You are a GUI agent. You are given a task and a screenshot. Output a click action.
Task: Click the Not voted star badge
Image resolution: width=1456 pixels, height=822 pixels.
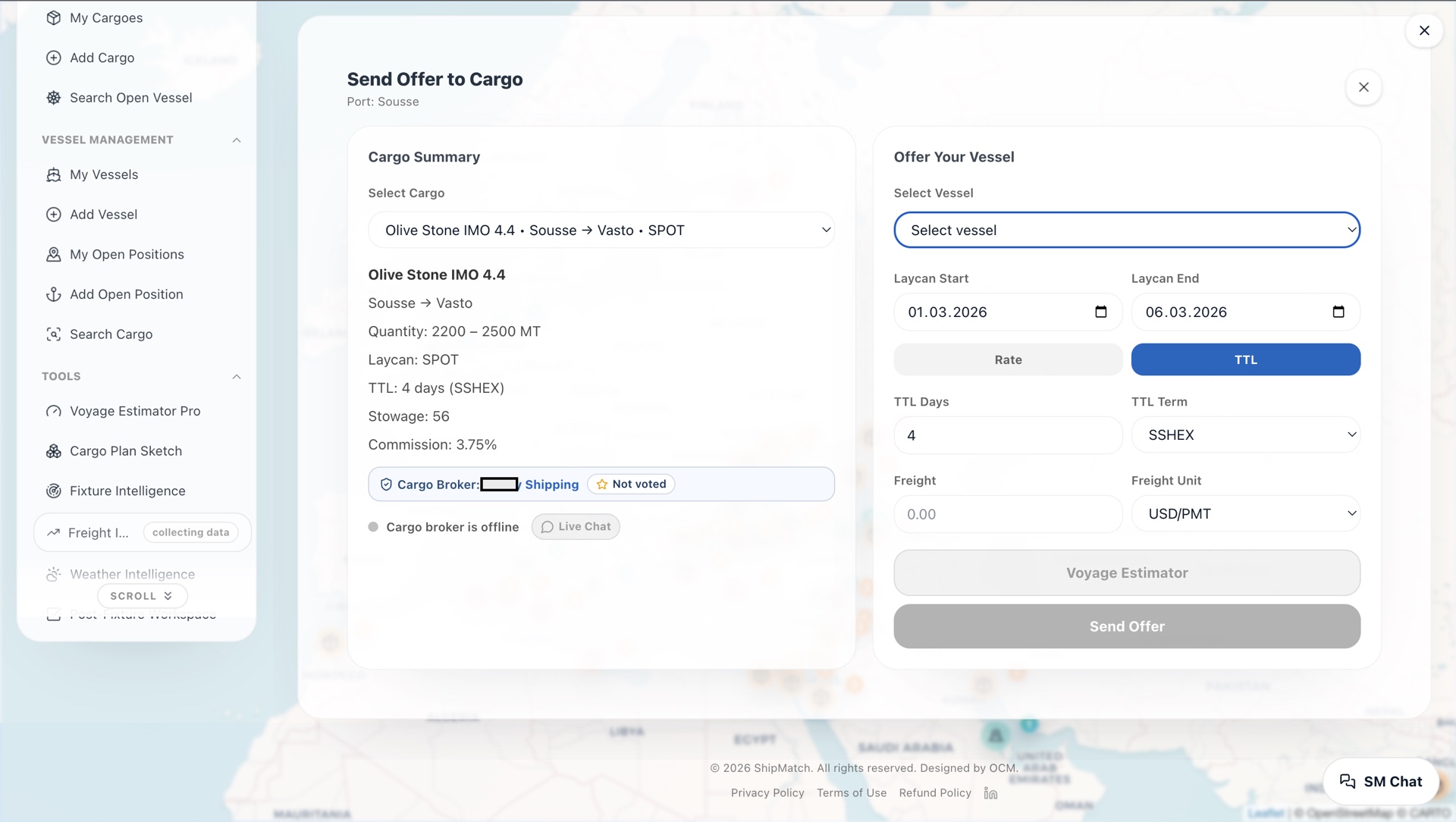631,485
